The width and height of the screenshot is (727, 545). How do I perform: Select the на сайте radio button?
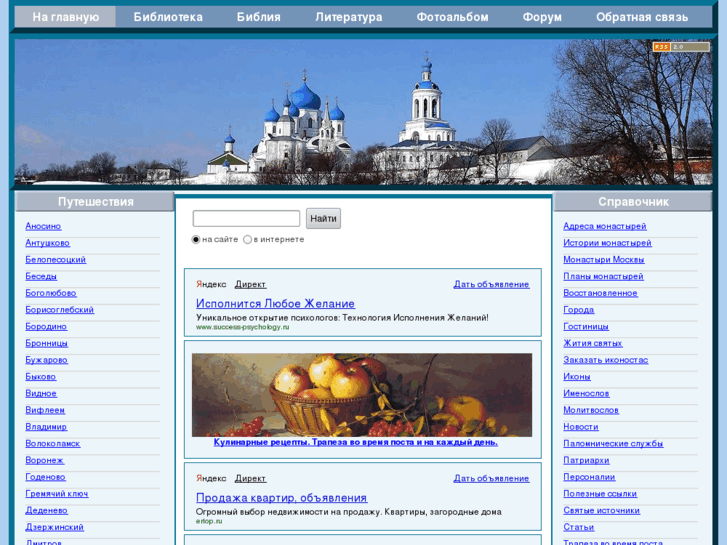click(x=196, y=239)
